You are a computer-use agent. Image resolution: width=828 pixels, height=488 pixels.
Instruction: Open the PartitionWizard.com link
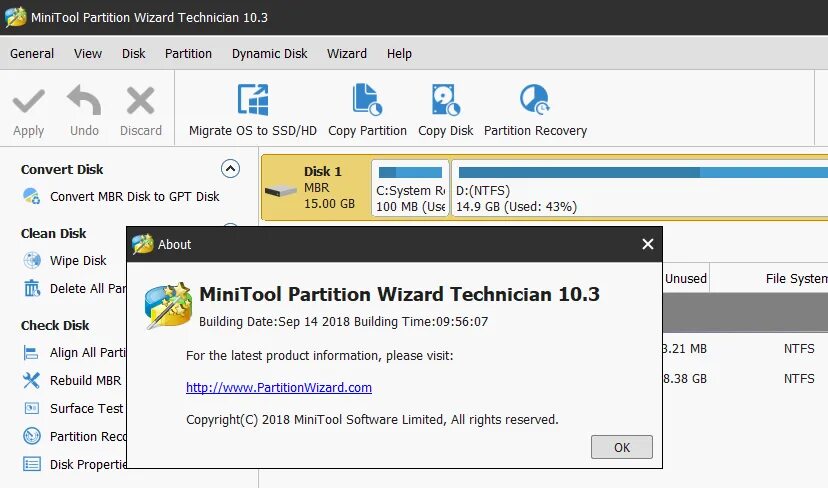(279, 388)
